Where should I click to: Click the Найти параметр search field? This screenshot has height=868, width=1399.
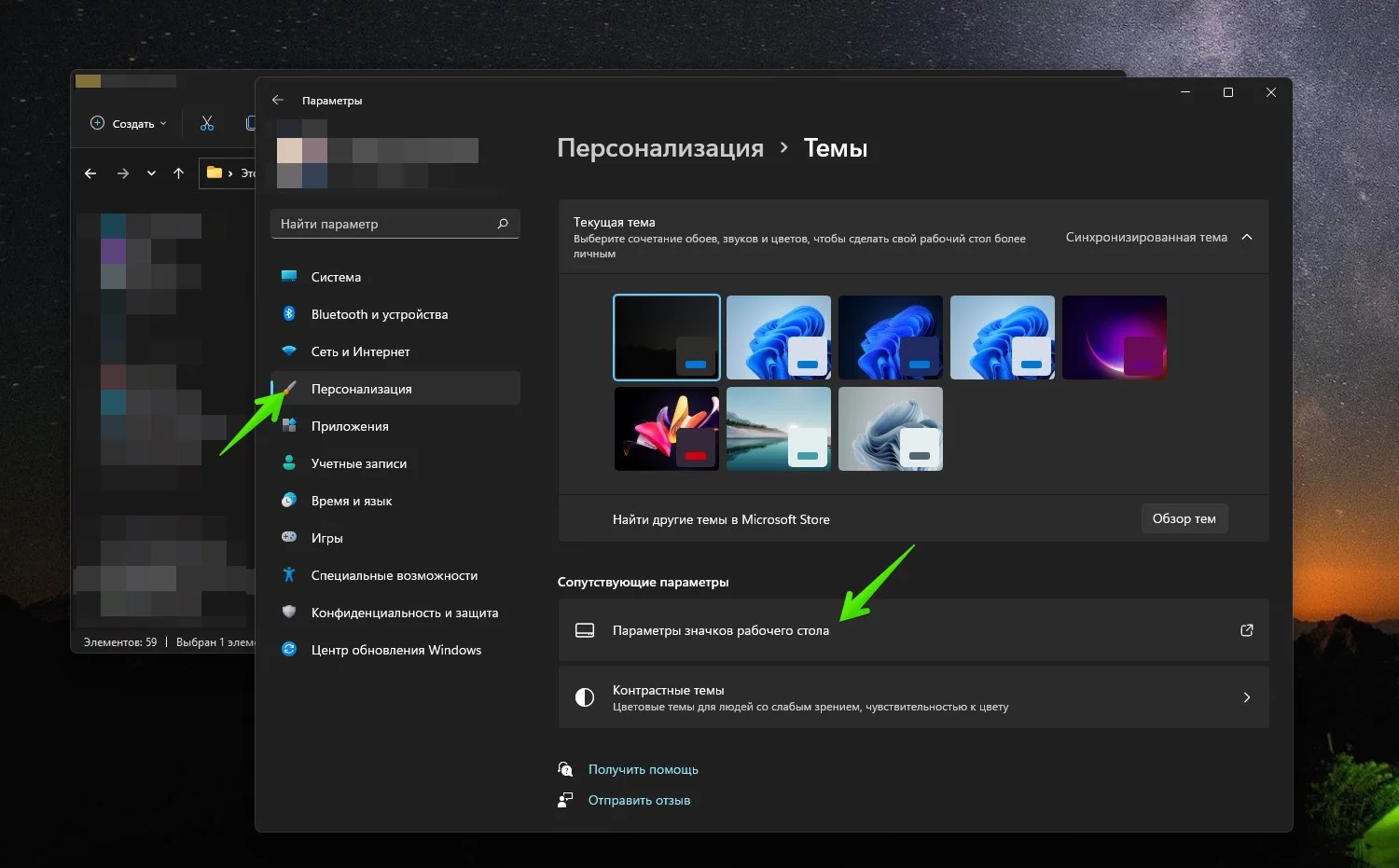point(395,224)
